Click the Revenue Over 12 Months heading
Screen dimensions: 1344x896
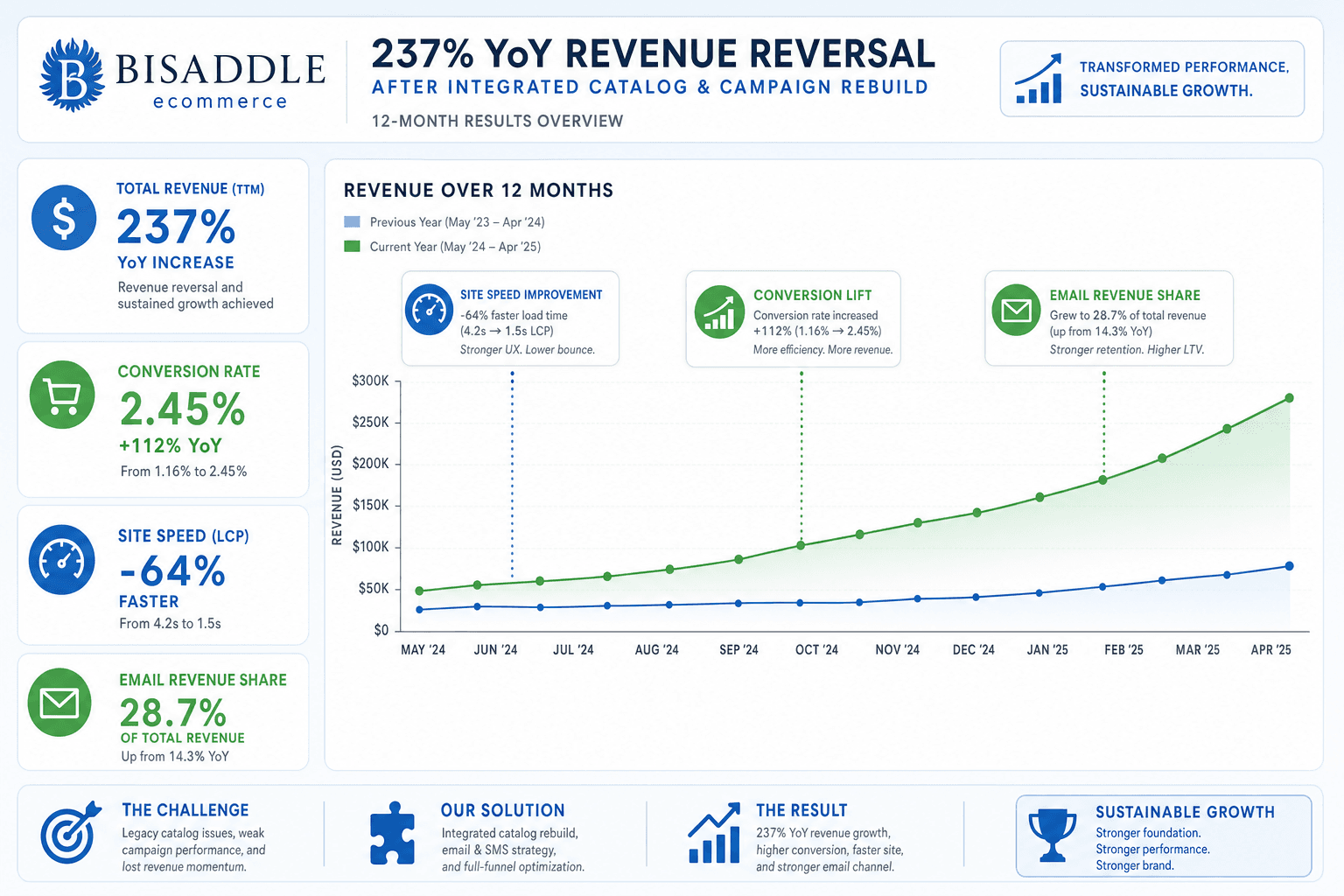[479, 191]
